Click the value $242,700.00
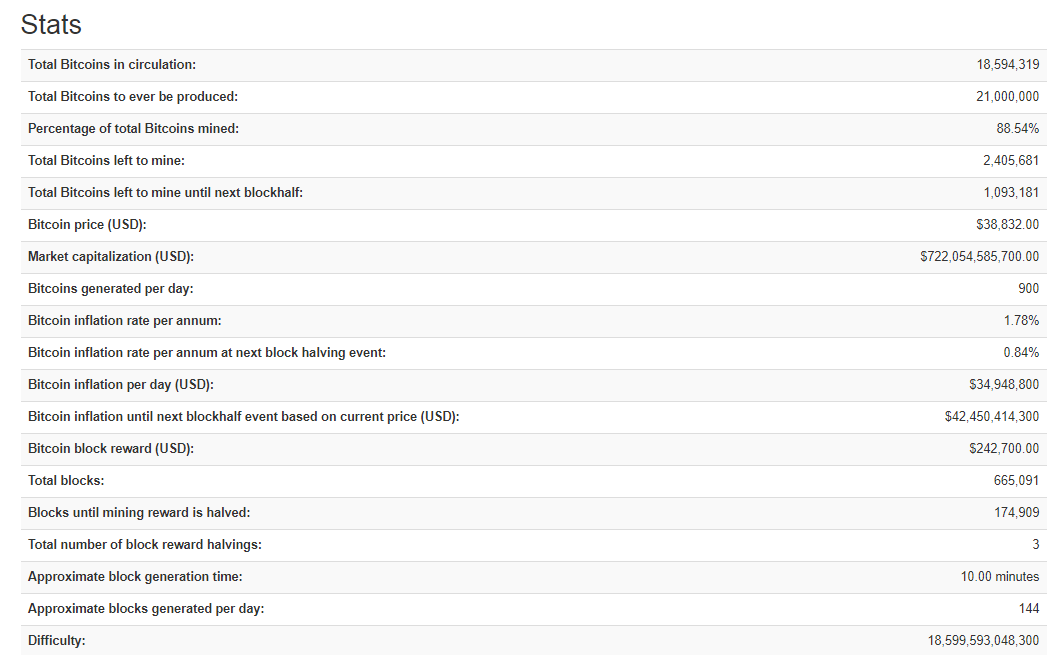This screenshot has width=1061, height=655. 1004,449
